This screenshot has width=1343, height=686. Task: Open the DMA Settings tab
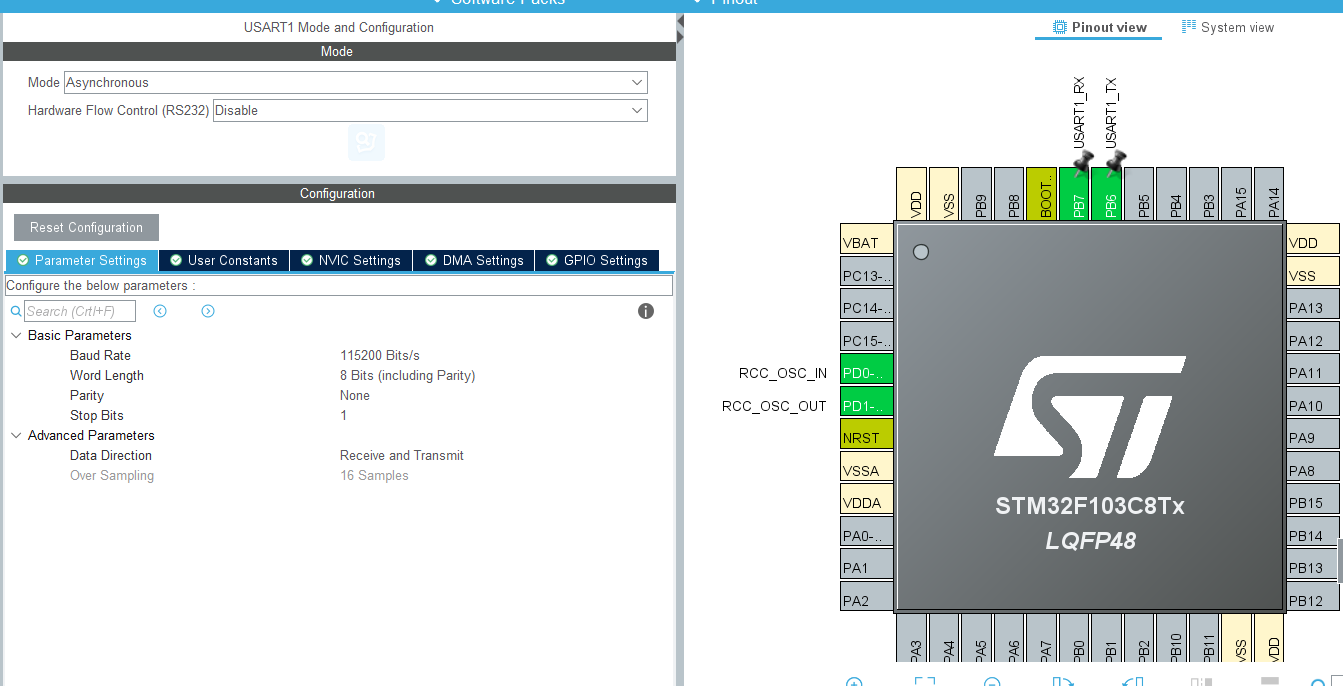click(x=474, y=260)
